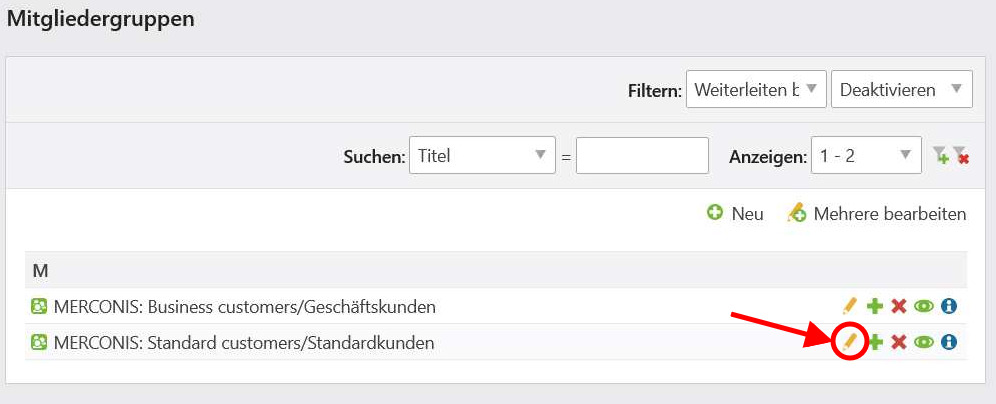Duplicate Standard customers group using green plus
Viewport: 996px width, 404px height.
[x=875, y=343]
